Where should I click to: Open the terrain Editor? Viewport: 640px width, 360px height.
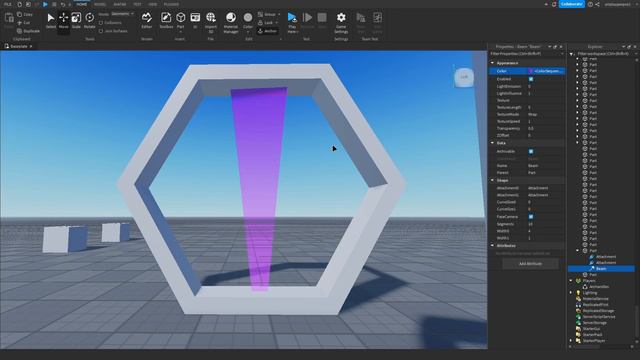pyautogui.click(x=147, y=20)
